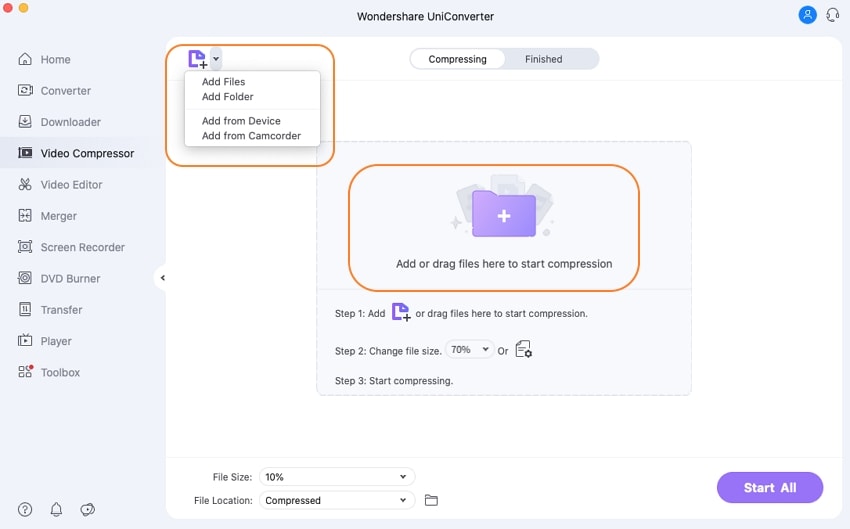The width and height of the screenshot is (850, 529).
Task: Close the window with the red button
Action: tap(7, 8)
